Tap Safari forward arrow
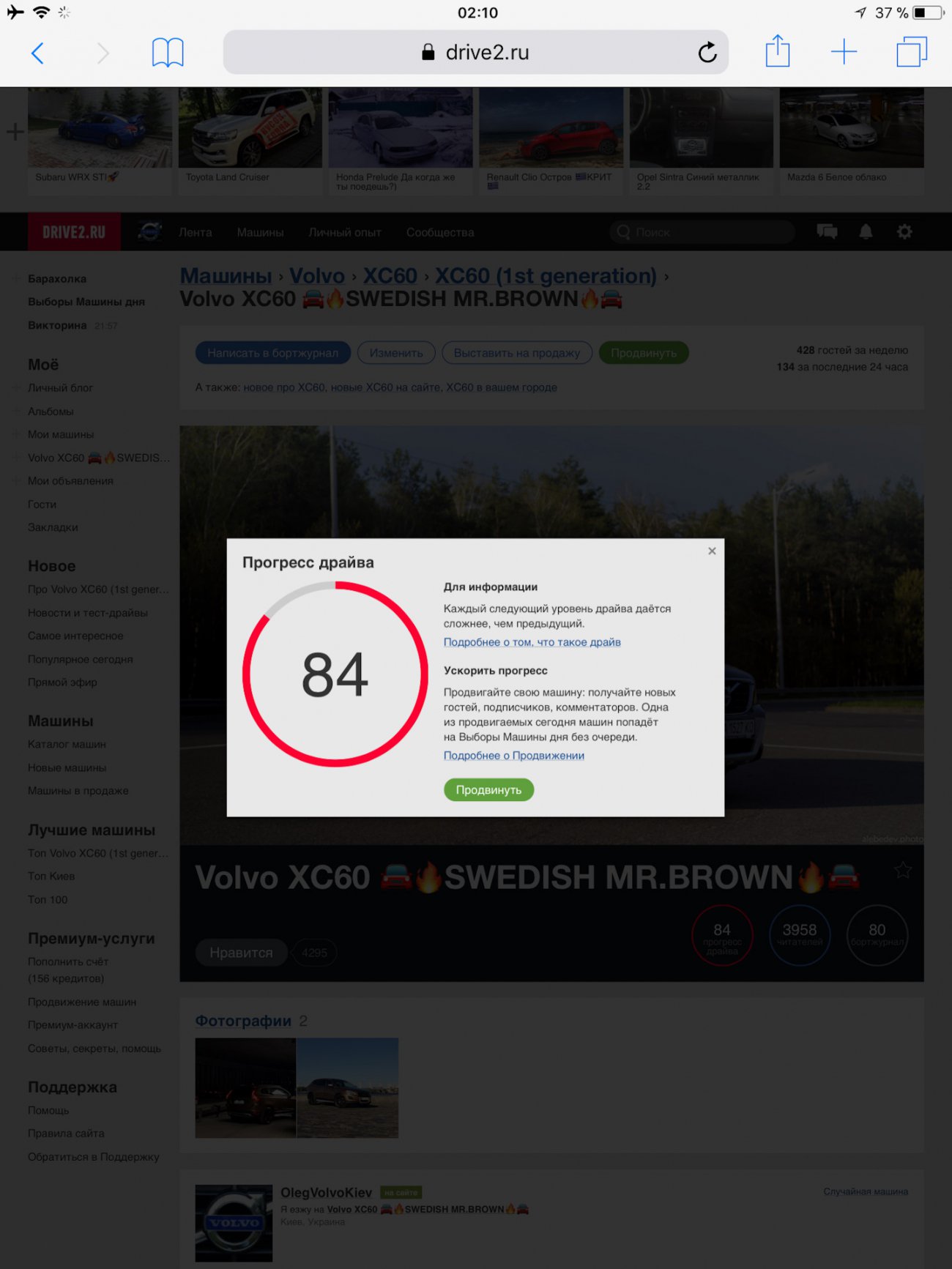The image size is (952, 1269). click(103, 53)
